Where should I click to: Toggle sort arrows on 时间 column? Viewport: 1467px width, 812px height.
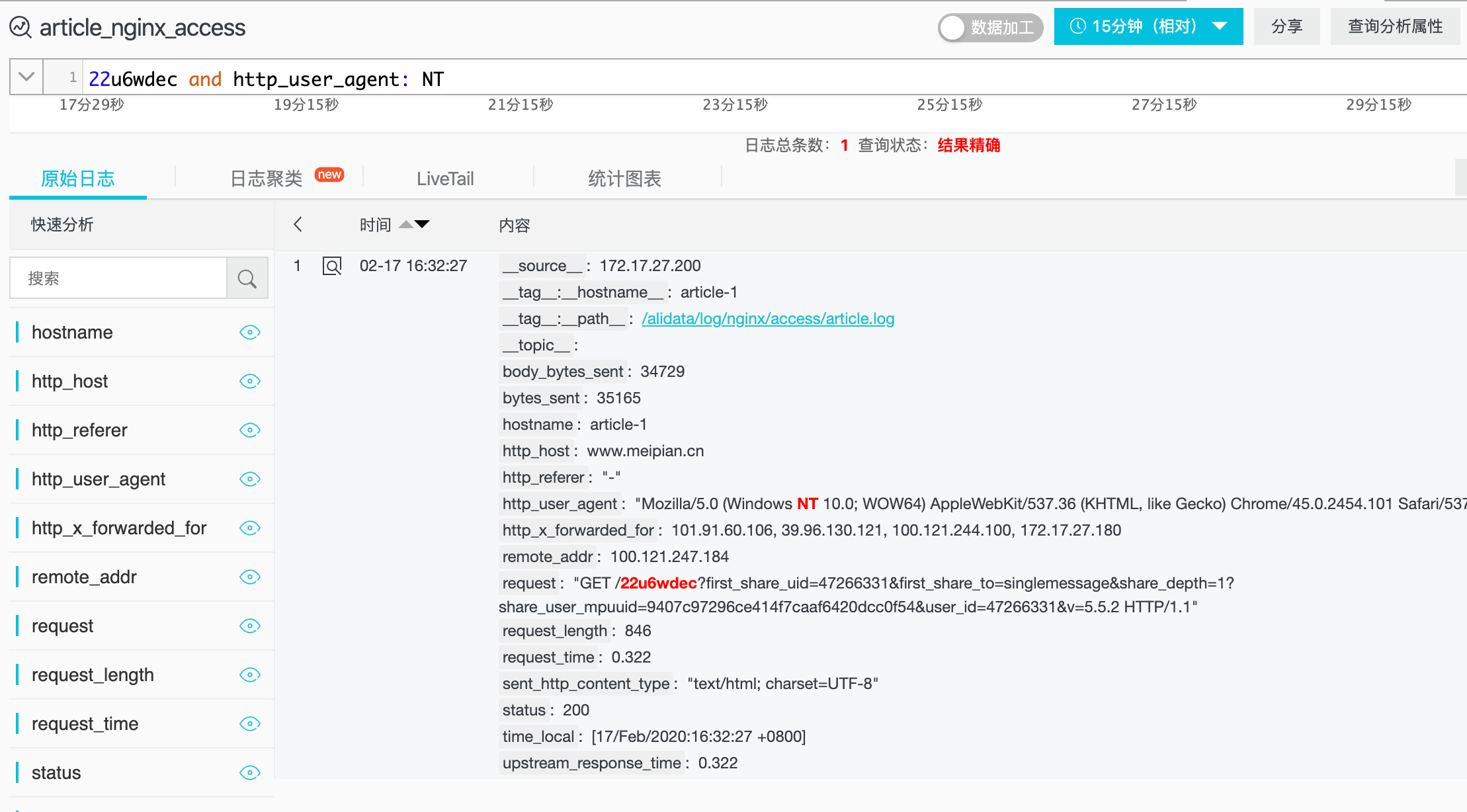tap(415, 225)
